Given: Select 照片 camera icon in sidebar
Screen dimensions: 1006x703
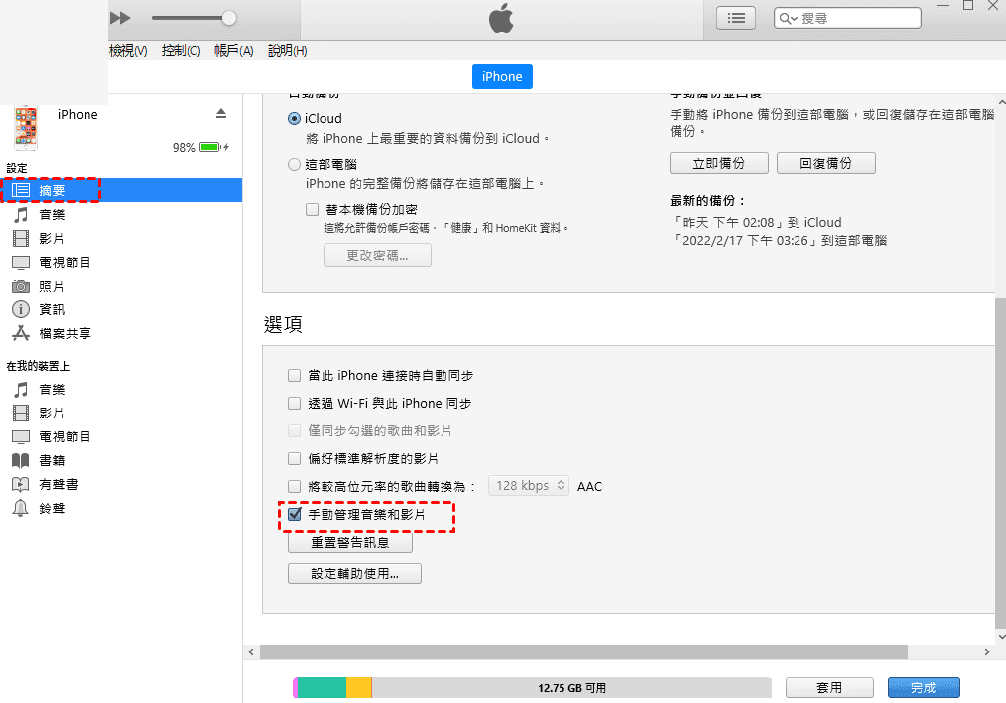Looking at the screenshot, I should [x=21, y=286].
